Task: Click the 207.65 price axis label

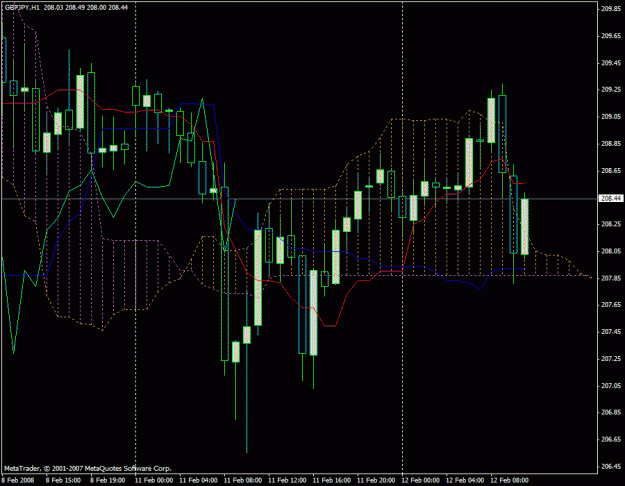Action: (x=611, y=305)
